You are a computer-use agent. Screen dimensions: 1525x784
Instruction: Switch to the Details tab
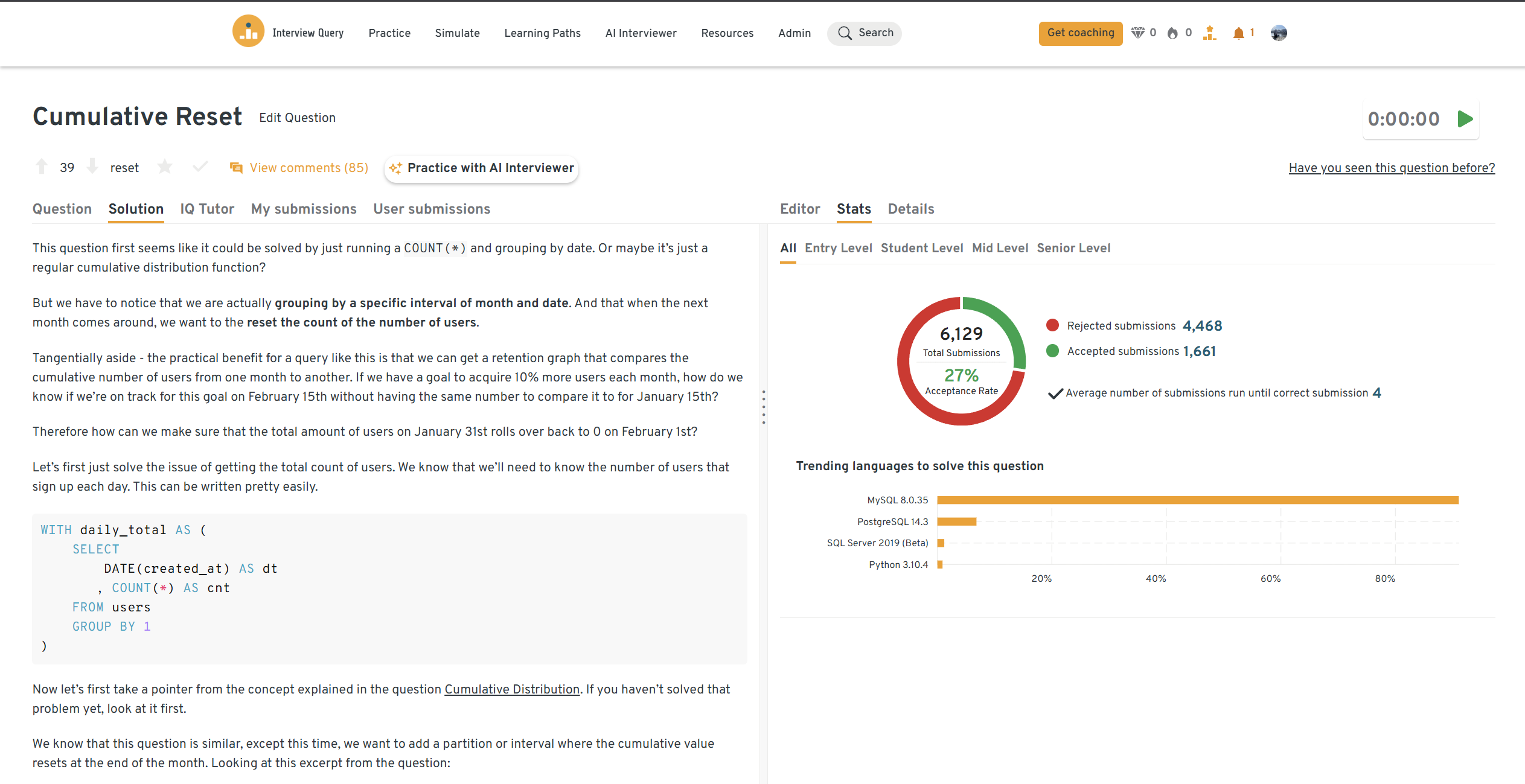pyautogui.click(x=910, y=209)
